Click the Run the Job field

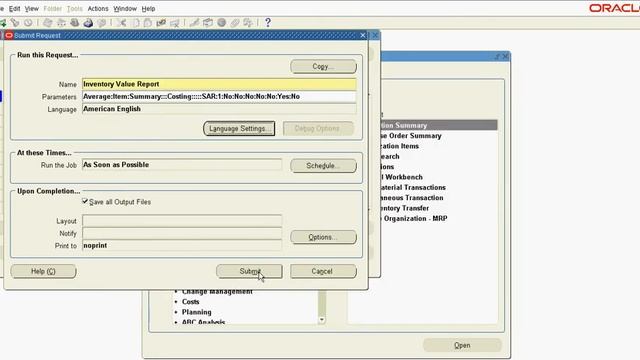(182, 165)
